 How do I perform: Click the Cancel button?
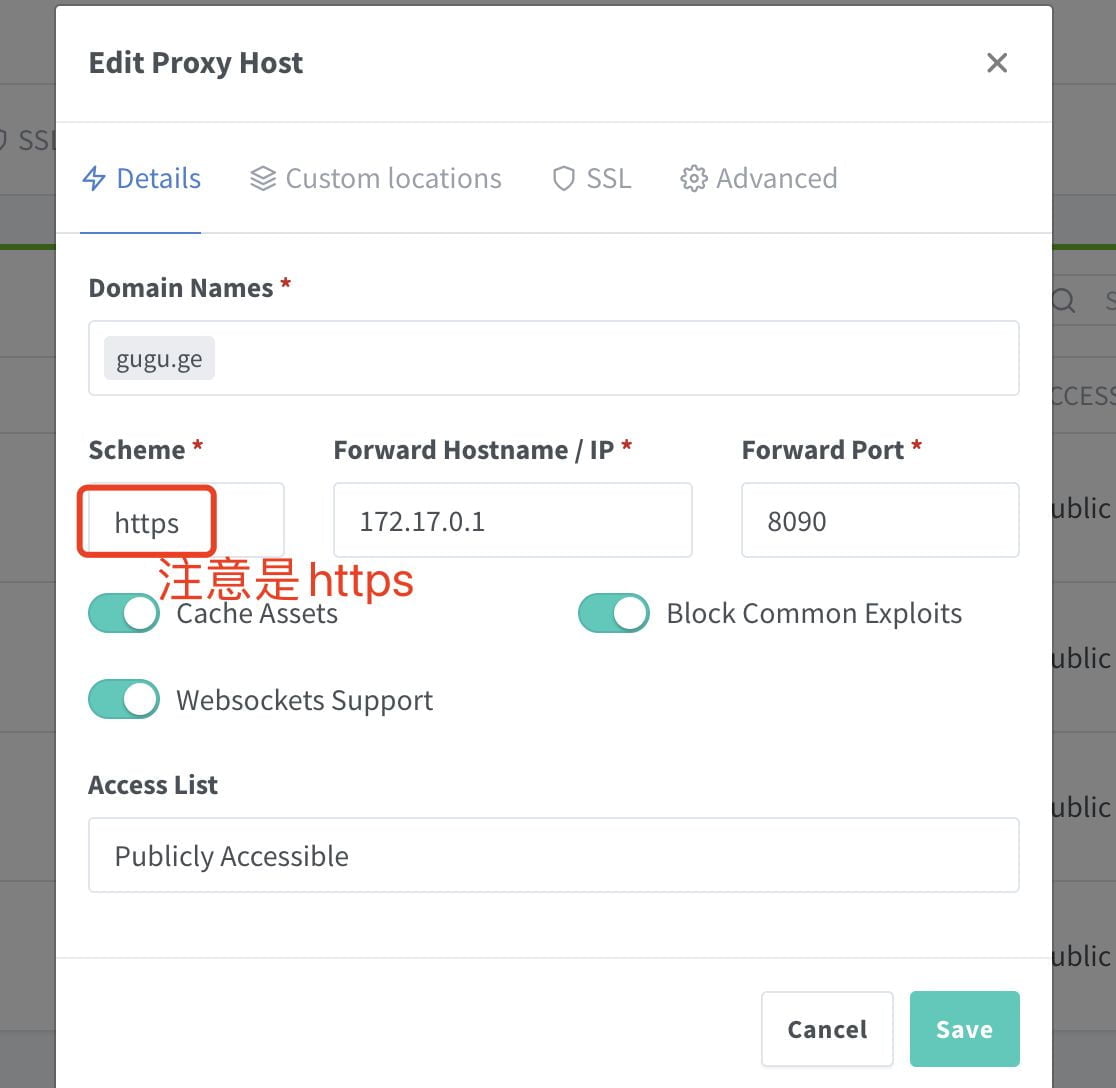click(x=827, y=1029)
